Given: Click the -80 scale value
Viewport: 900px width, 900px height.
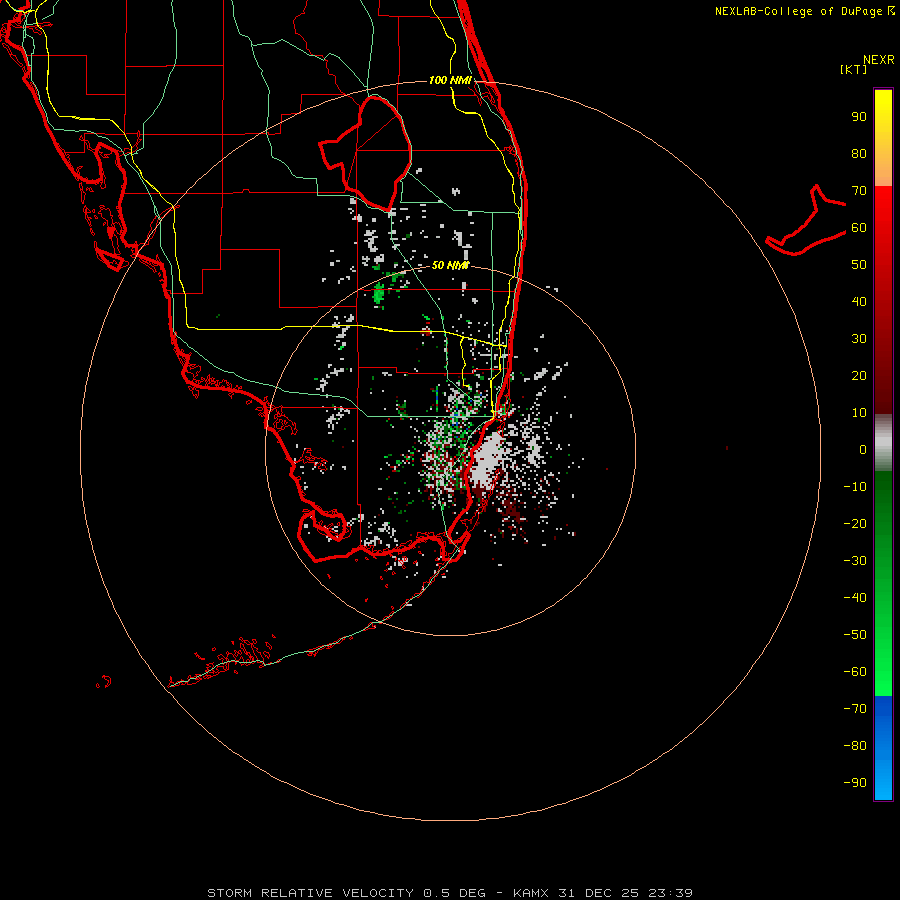Looking at the screenshot, I should 855,746.
